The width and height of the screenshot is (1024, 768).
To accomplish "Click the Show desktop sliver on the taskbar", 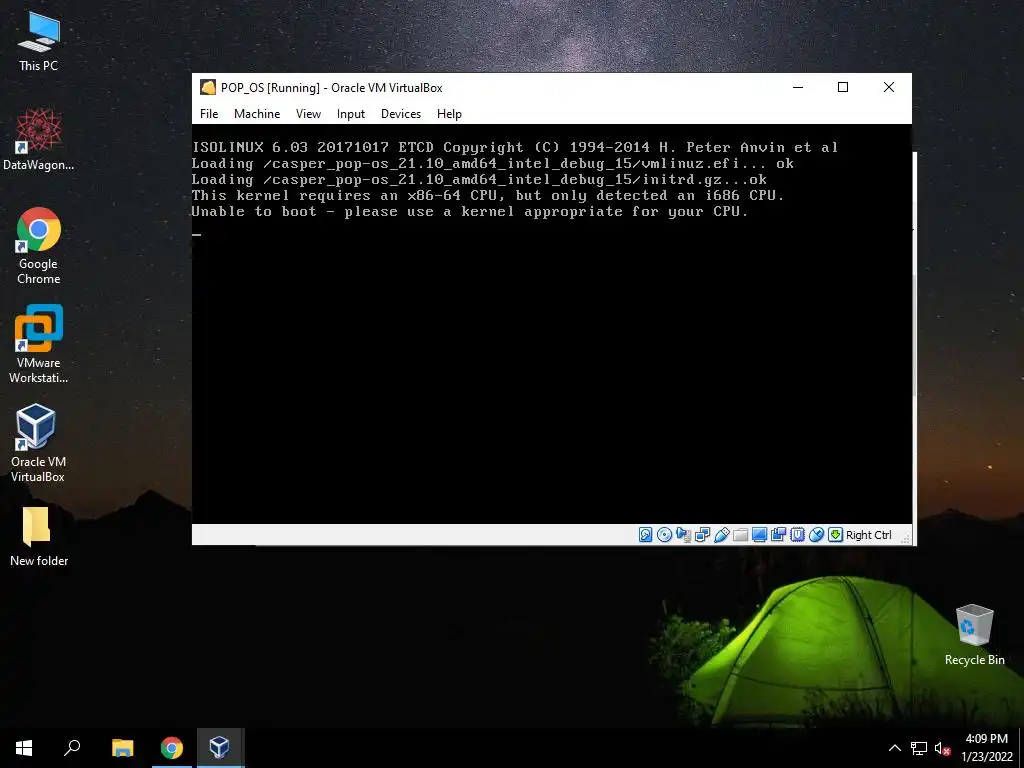I will (x=1021, y=748).
